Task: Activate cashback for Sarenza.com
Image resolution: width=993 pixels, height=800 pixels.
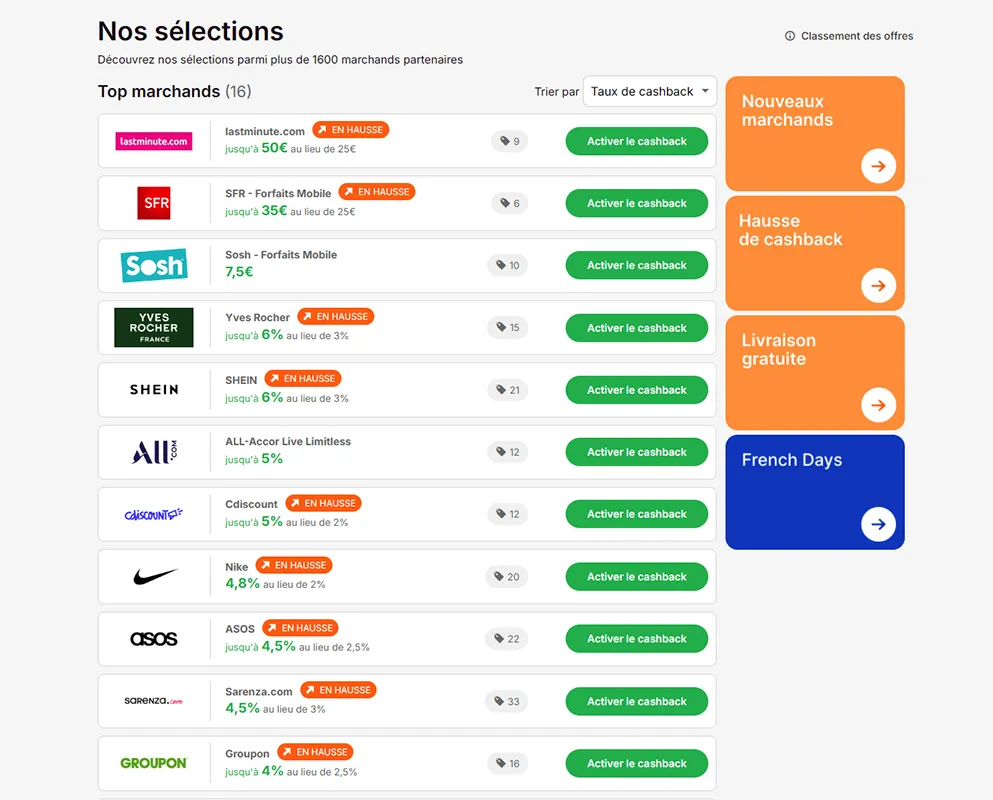Action: click(636, 701)
